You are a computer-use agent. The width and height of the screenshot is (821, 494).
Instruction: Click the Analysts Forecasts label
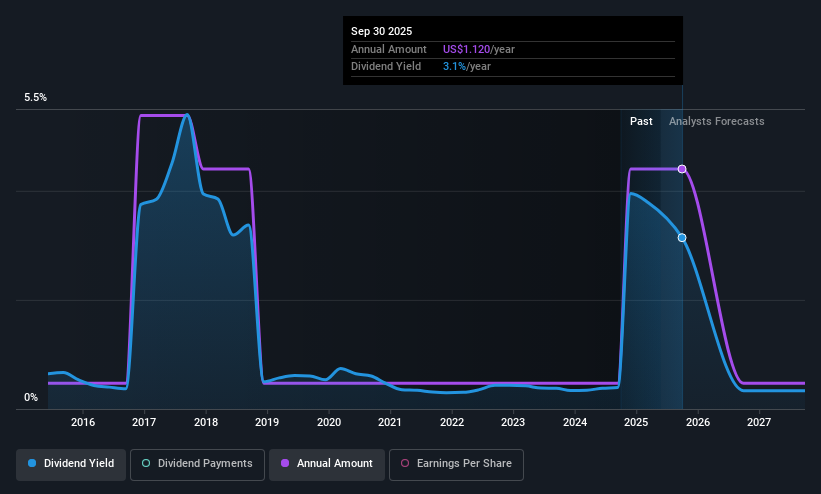(716, 122)
